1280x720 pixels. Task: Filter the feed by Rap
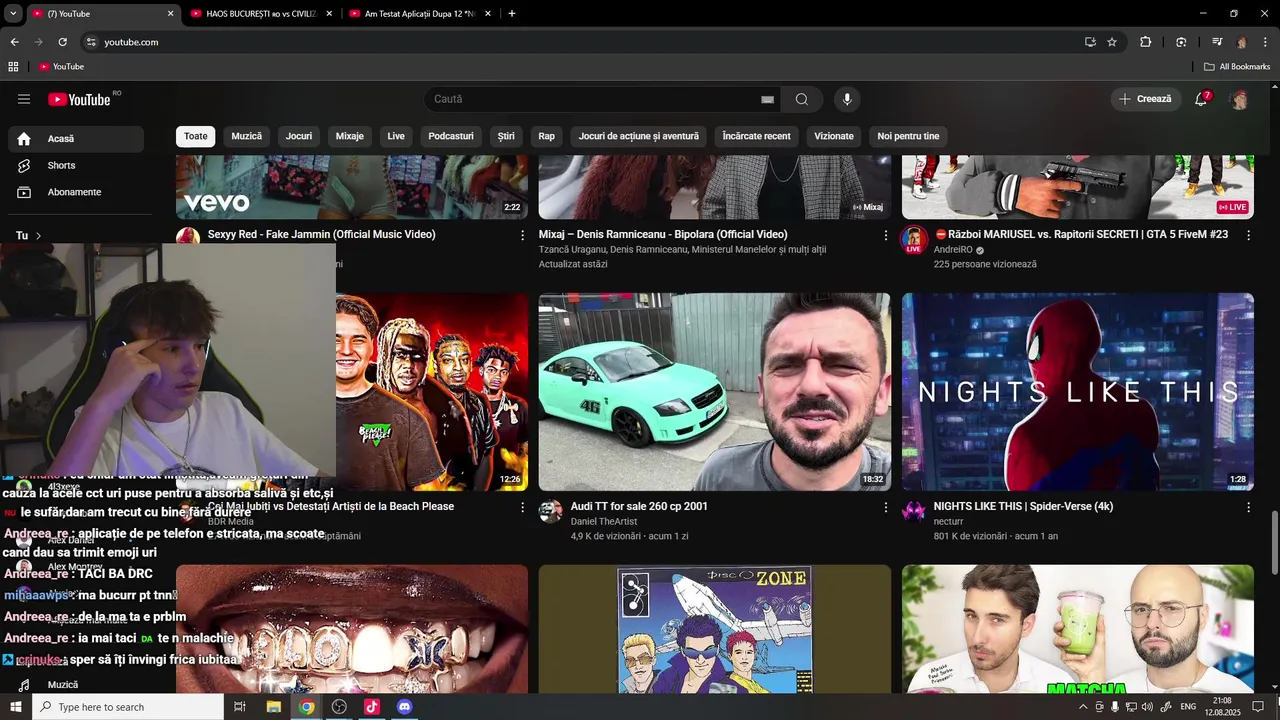pyautogui.click(x=546, y=136)
